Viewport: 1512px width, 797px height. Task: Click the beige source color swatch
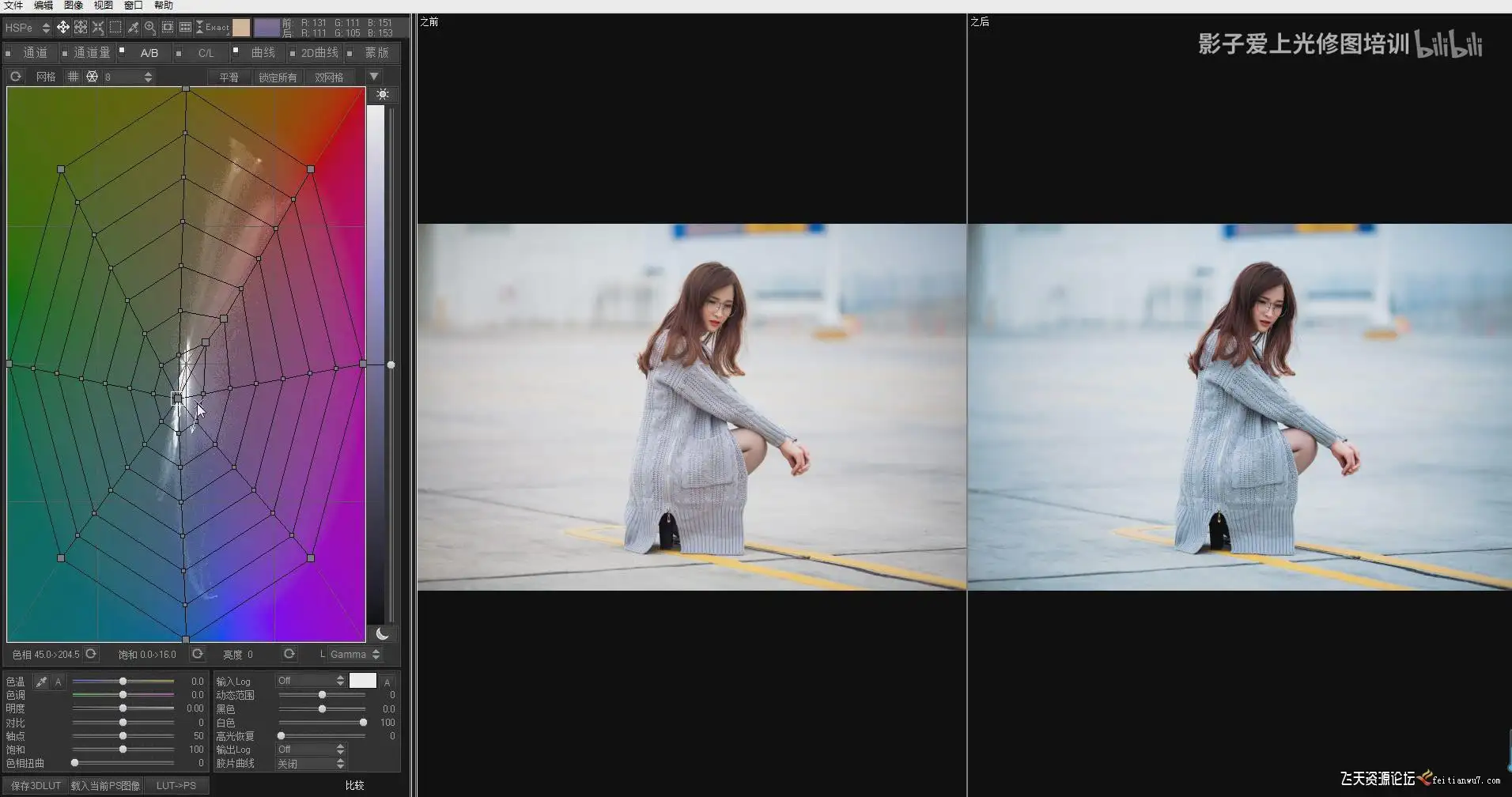[241, 28]
